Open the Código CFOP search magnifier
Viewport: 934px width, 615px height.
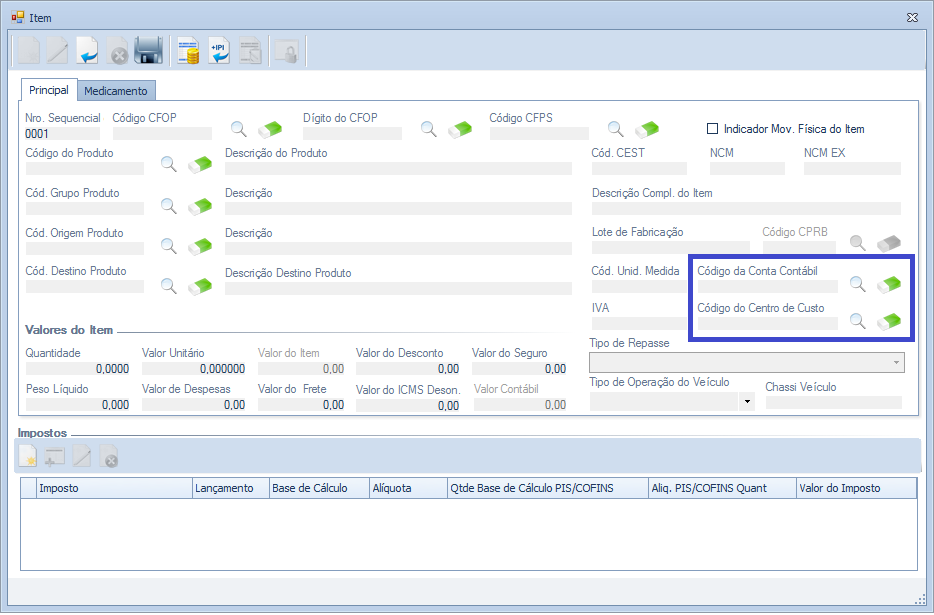pyautogui.click(x=239, y=129)
